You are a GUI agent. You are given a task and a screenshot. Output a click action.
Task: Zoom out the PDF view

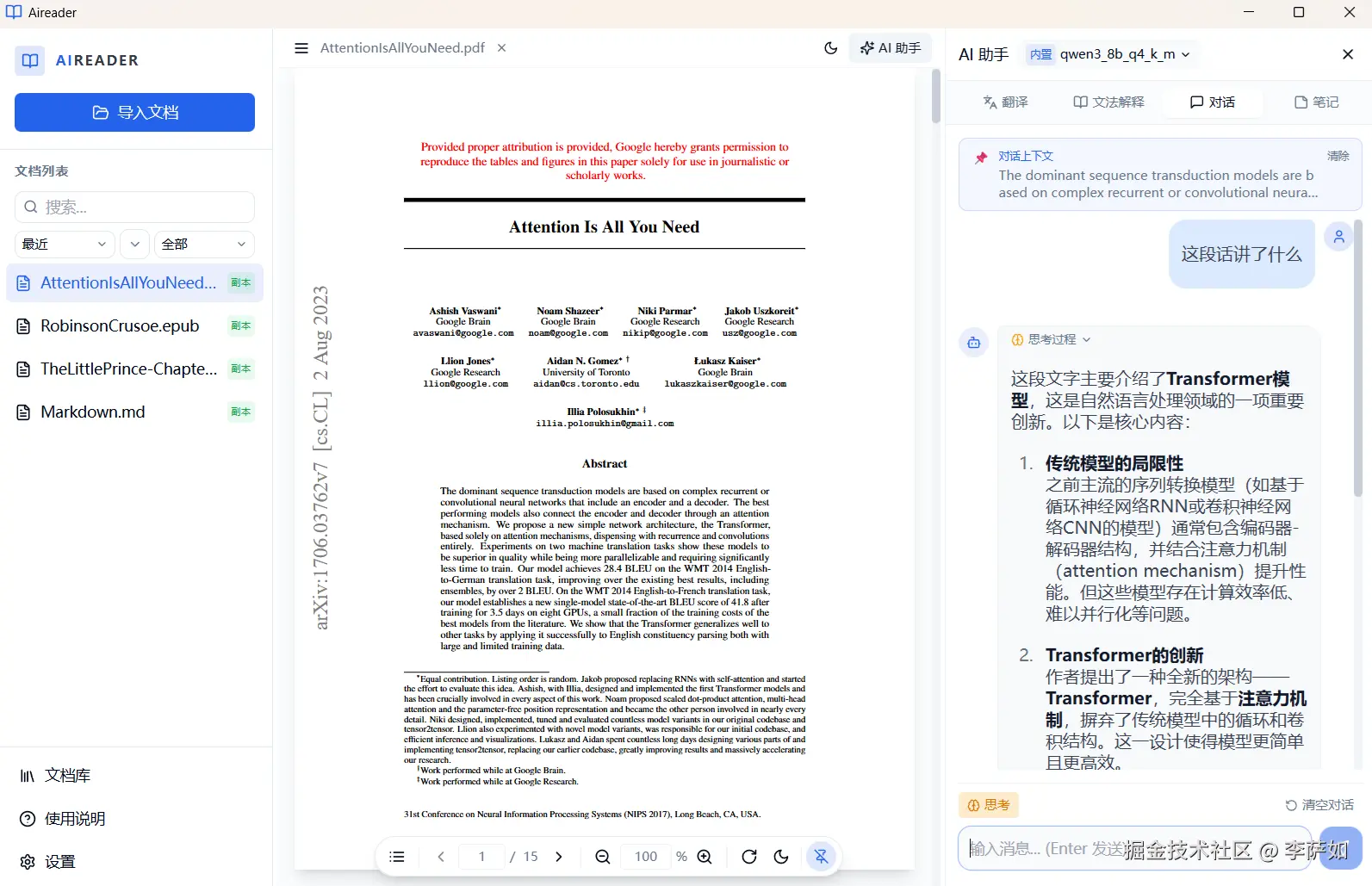pyautogui.click(x=603, y=857)
